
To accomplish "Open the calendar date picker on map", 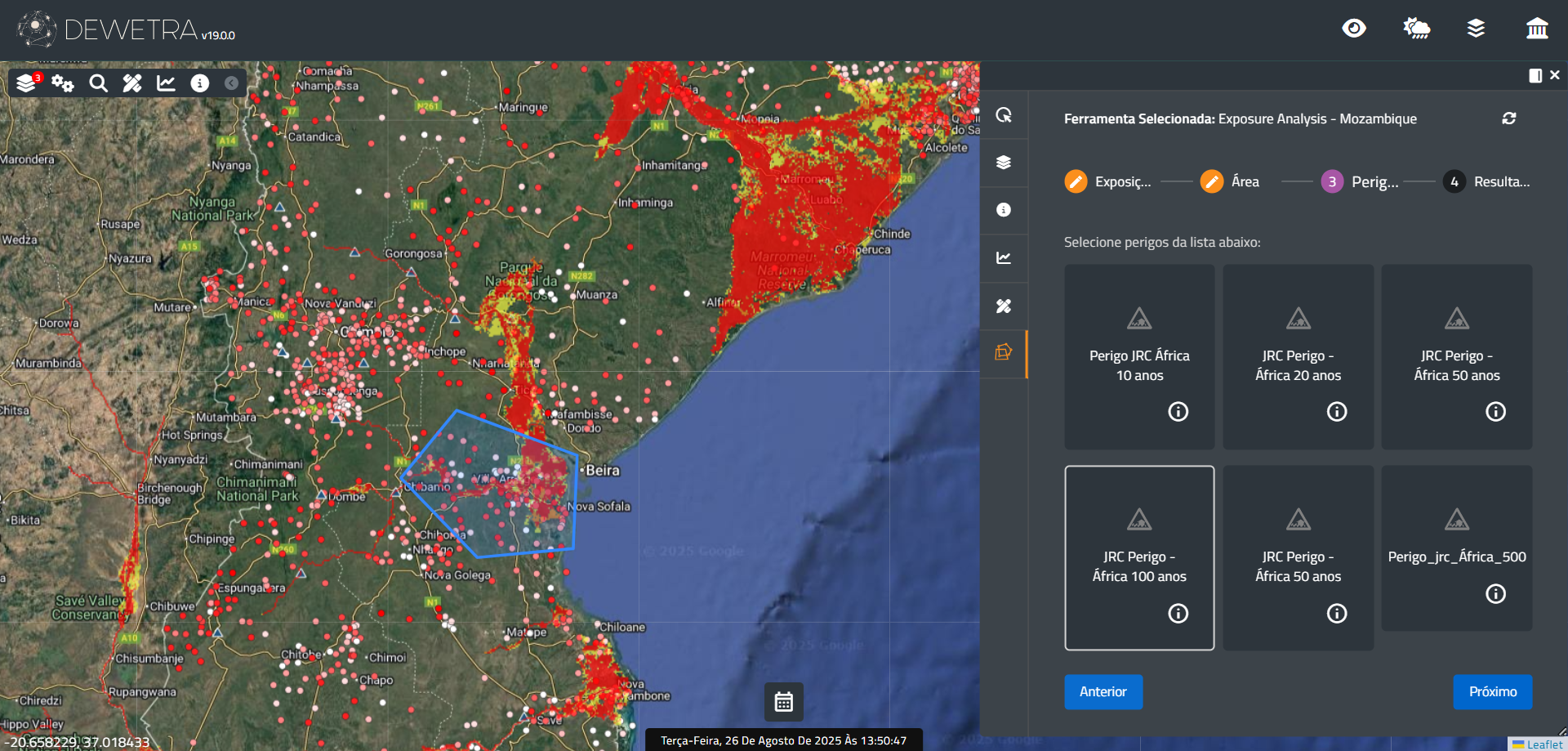I will click(783, 701).
